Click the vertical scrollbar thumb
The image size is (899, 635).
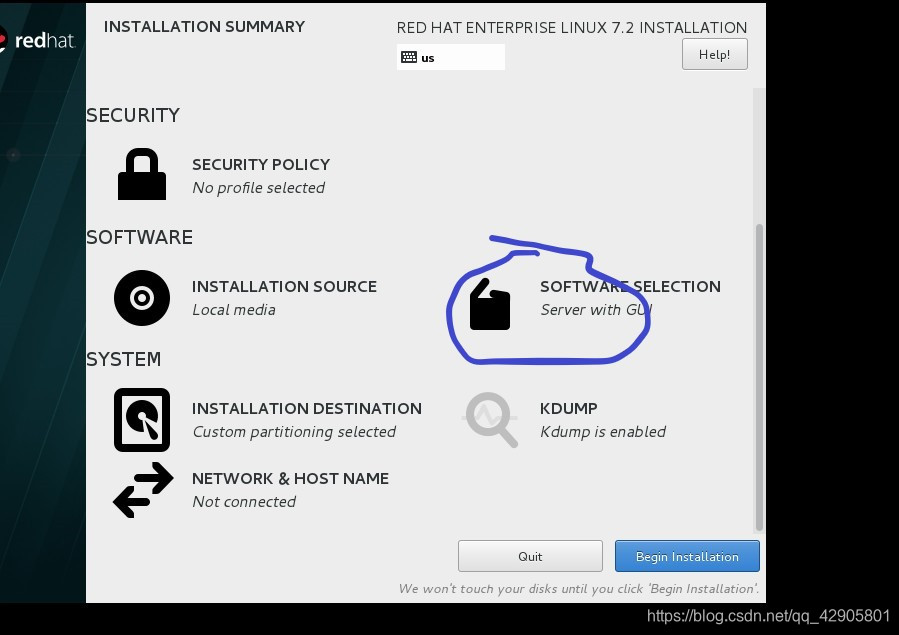[x=759, y=377]
